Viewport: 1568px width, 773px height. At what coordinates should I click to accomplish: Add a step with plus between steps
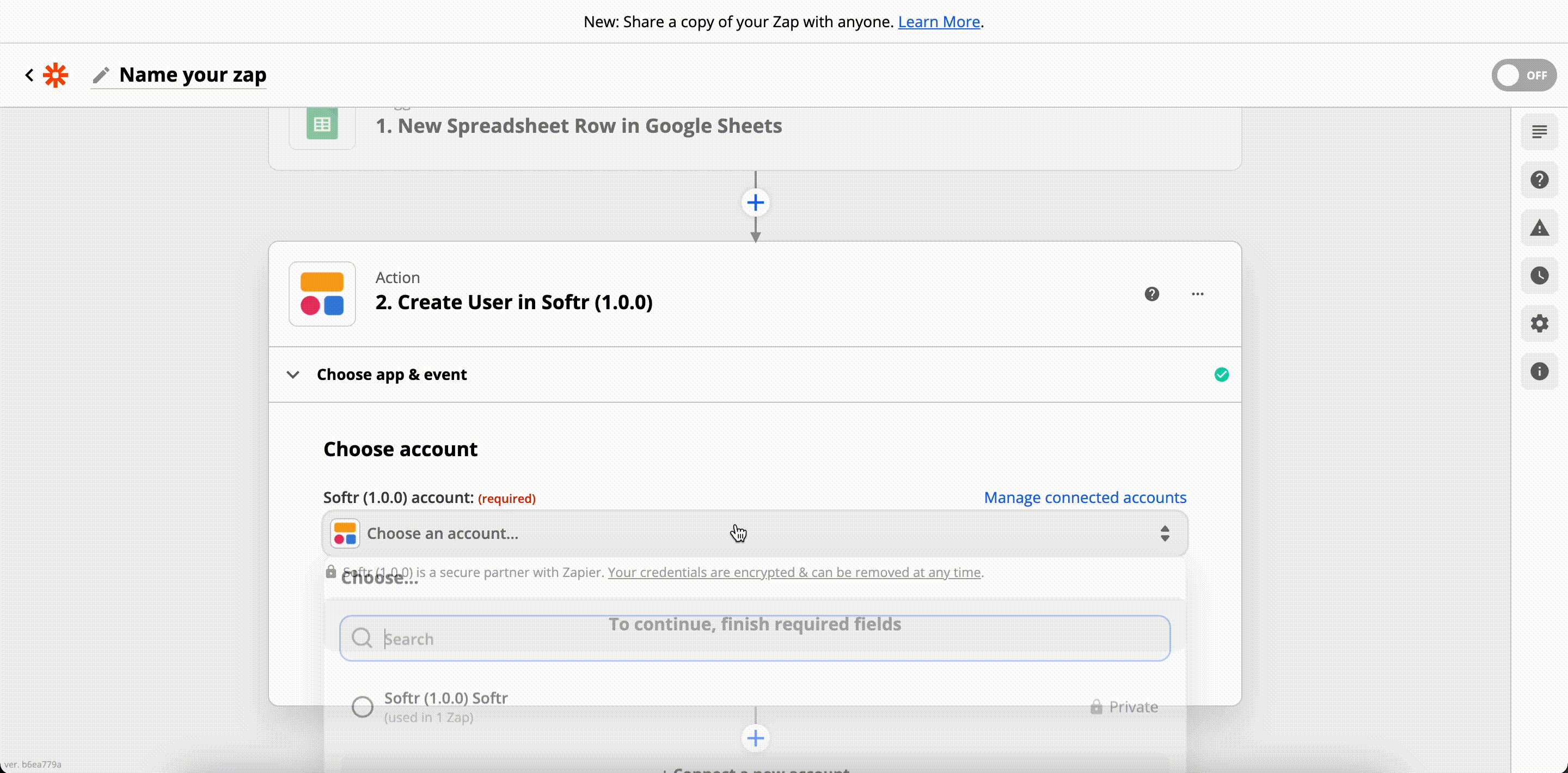755,203
